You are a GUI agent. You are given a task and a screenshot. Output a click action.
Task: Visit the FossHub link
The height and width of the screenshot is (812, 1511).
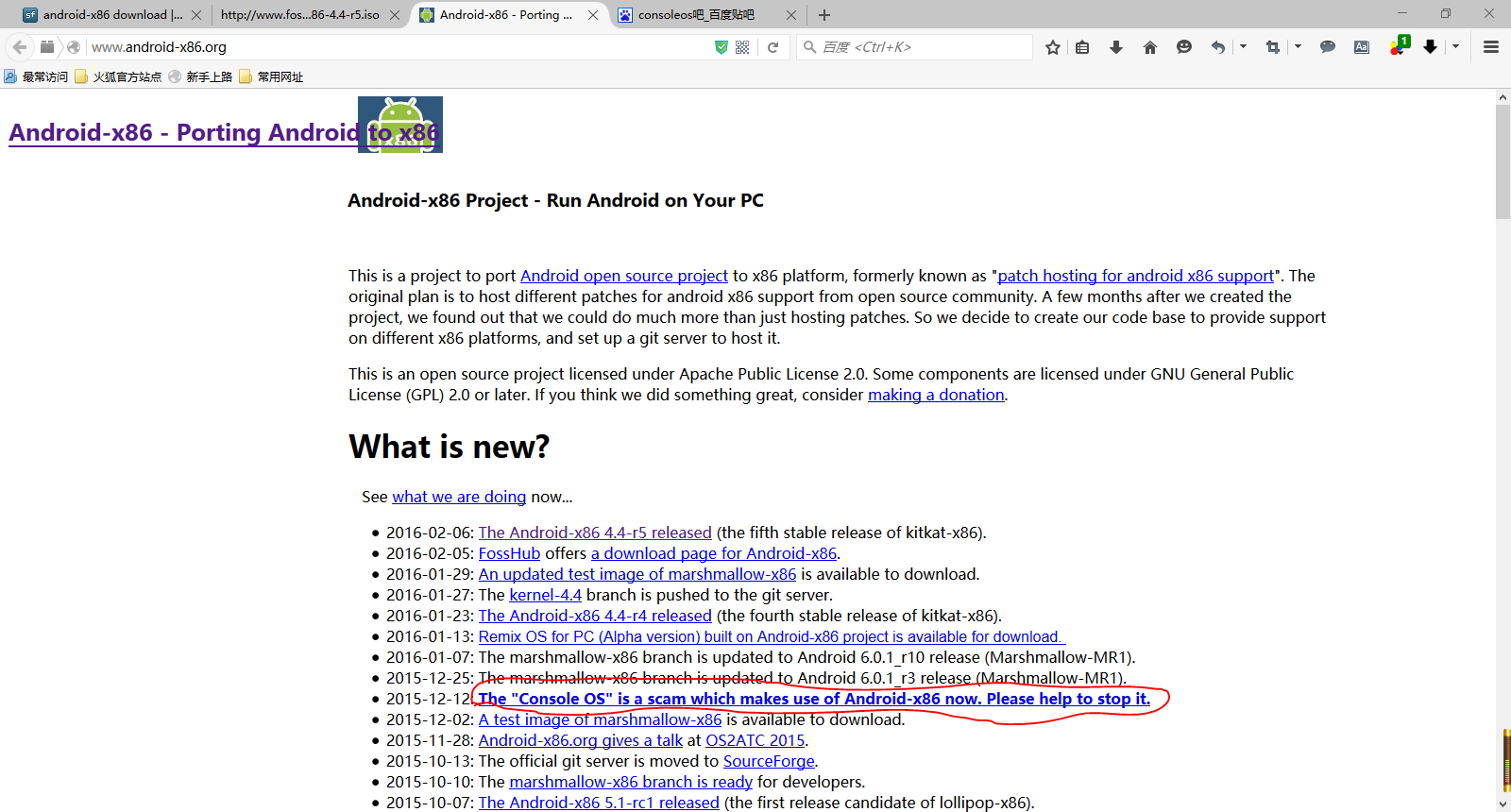(x=509, y=553)
